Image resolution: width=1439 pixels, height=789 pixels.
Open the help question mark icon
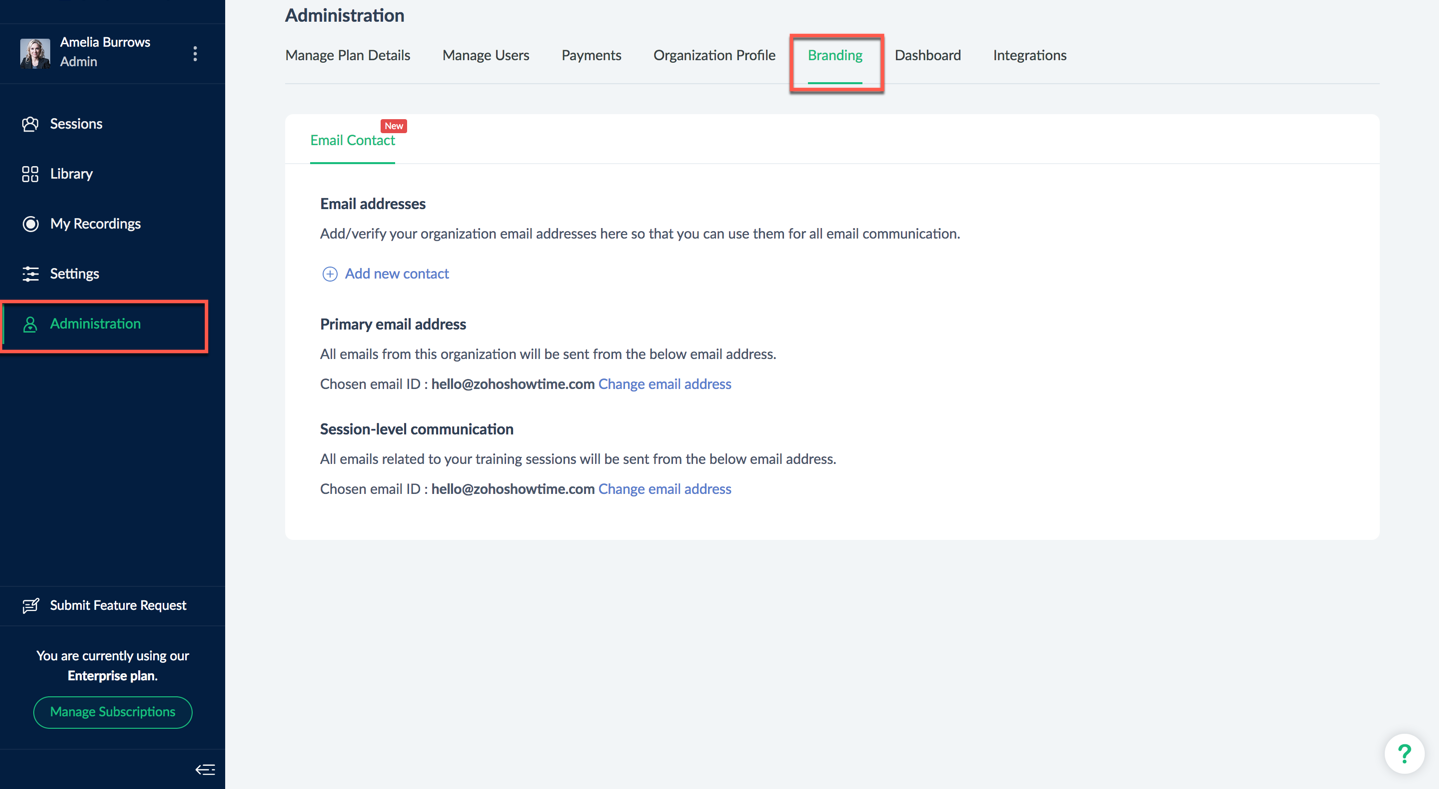tap(1404, 754)
